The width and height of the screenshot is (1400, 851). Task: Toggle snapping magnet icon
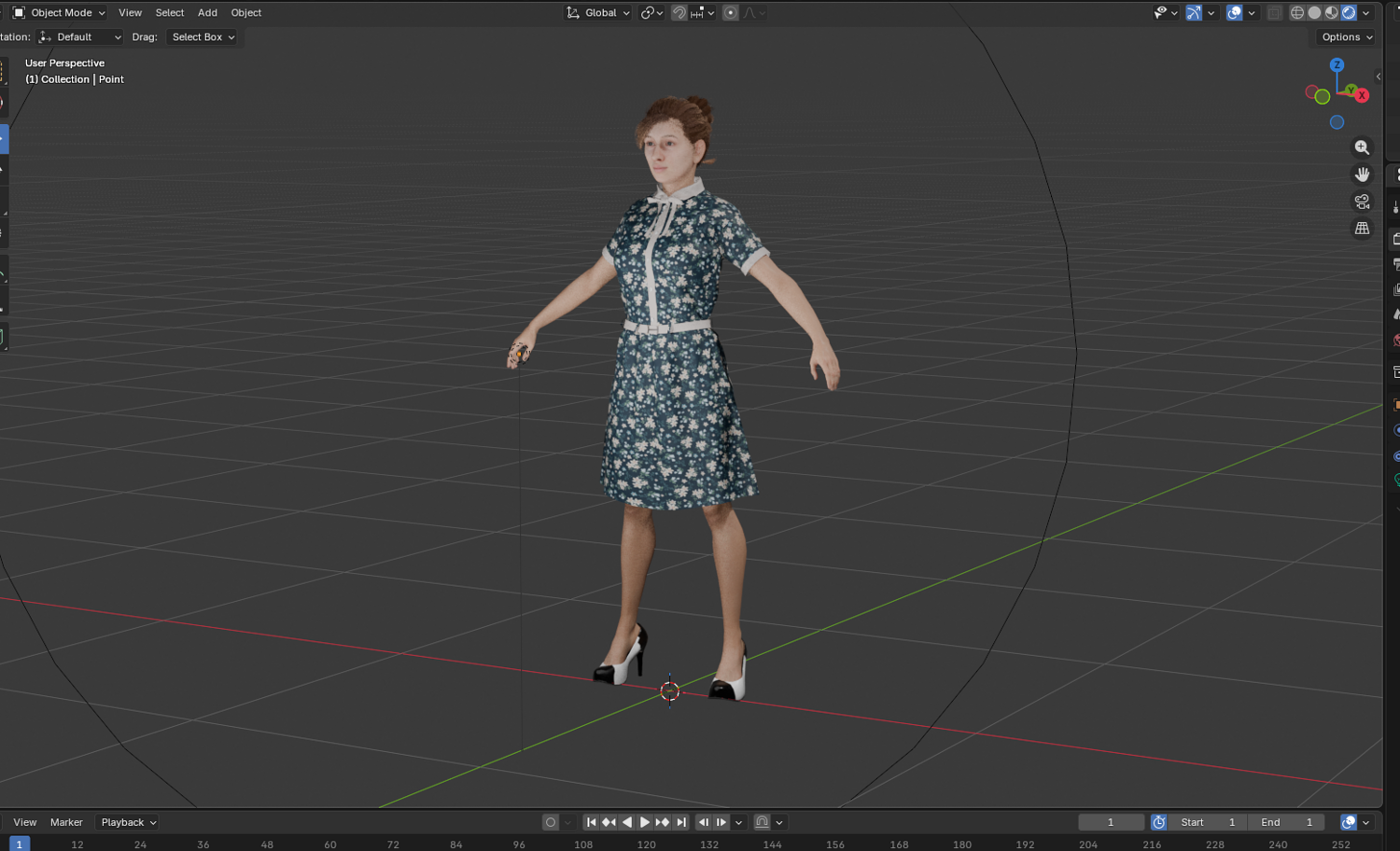click(679, 13)
